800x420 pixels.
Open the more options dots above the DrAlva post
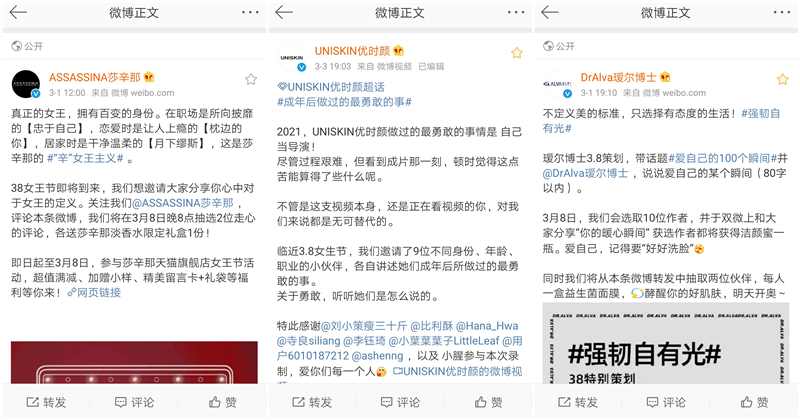(x=782, y=12)
